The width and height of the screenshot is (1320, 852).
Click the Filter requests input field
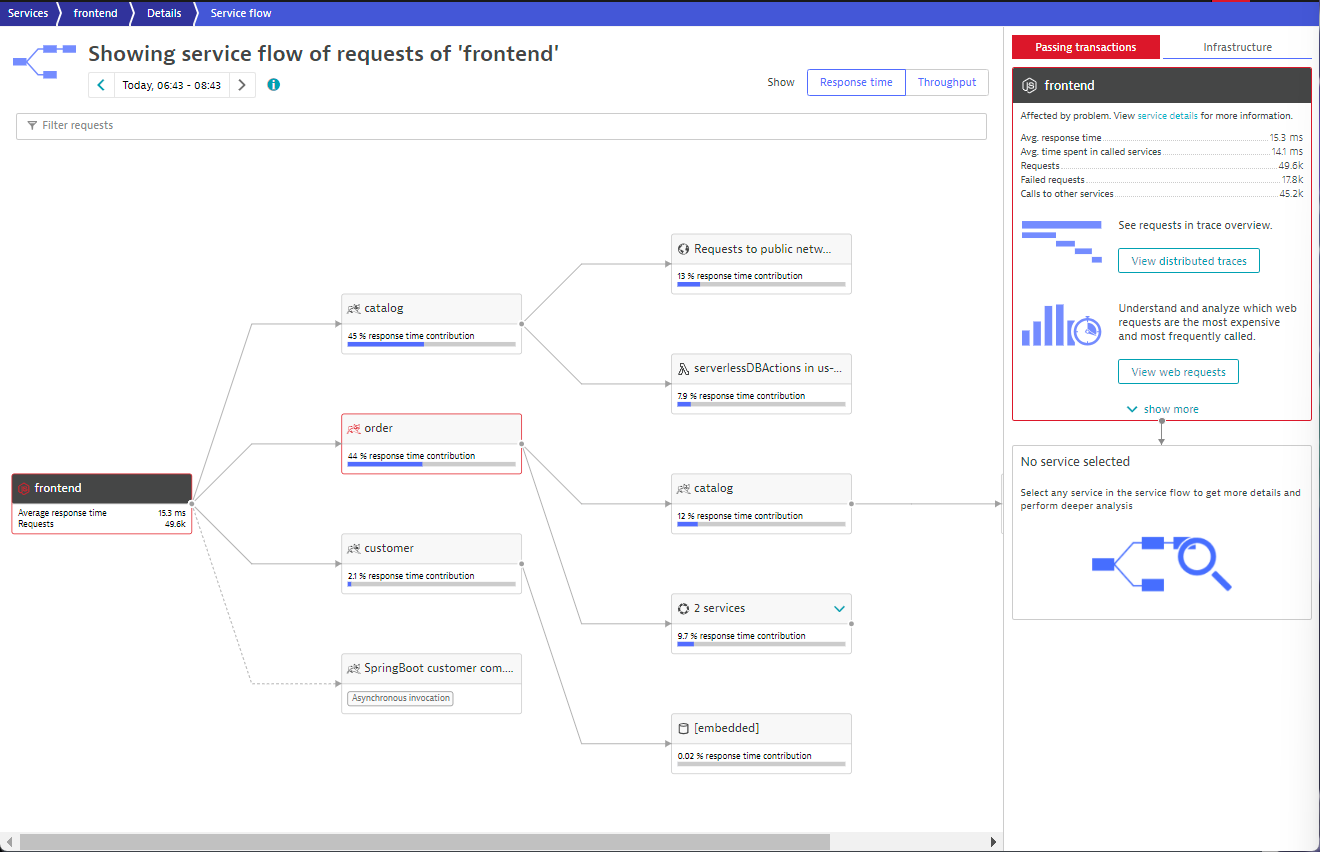click(500, 126)
